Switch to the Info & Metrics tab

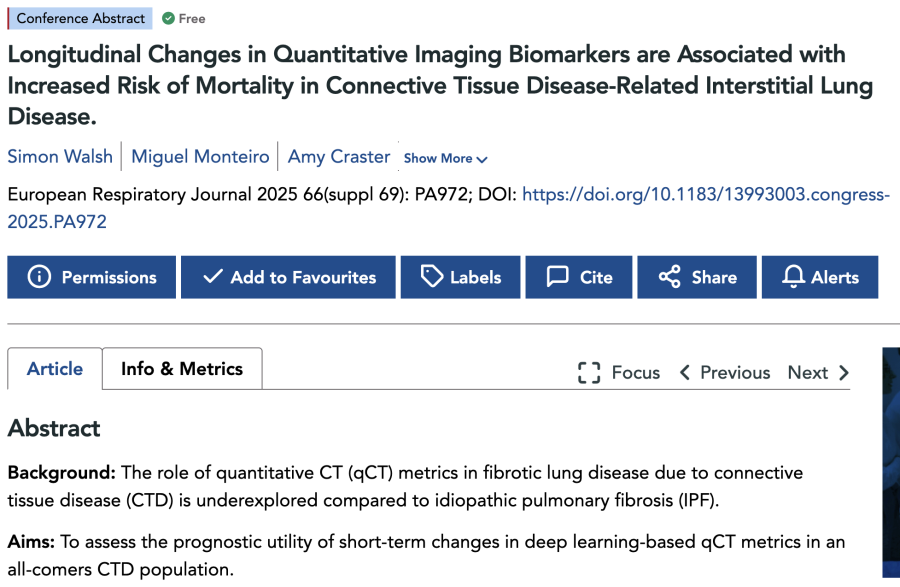click(181, 368)
